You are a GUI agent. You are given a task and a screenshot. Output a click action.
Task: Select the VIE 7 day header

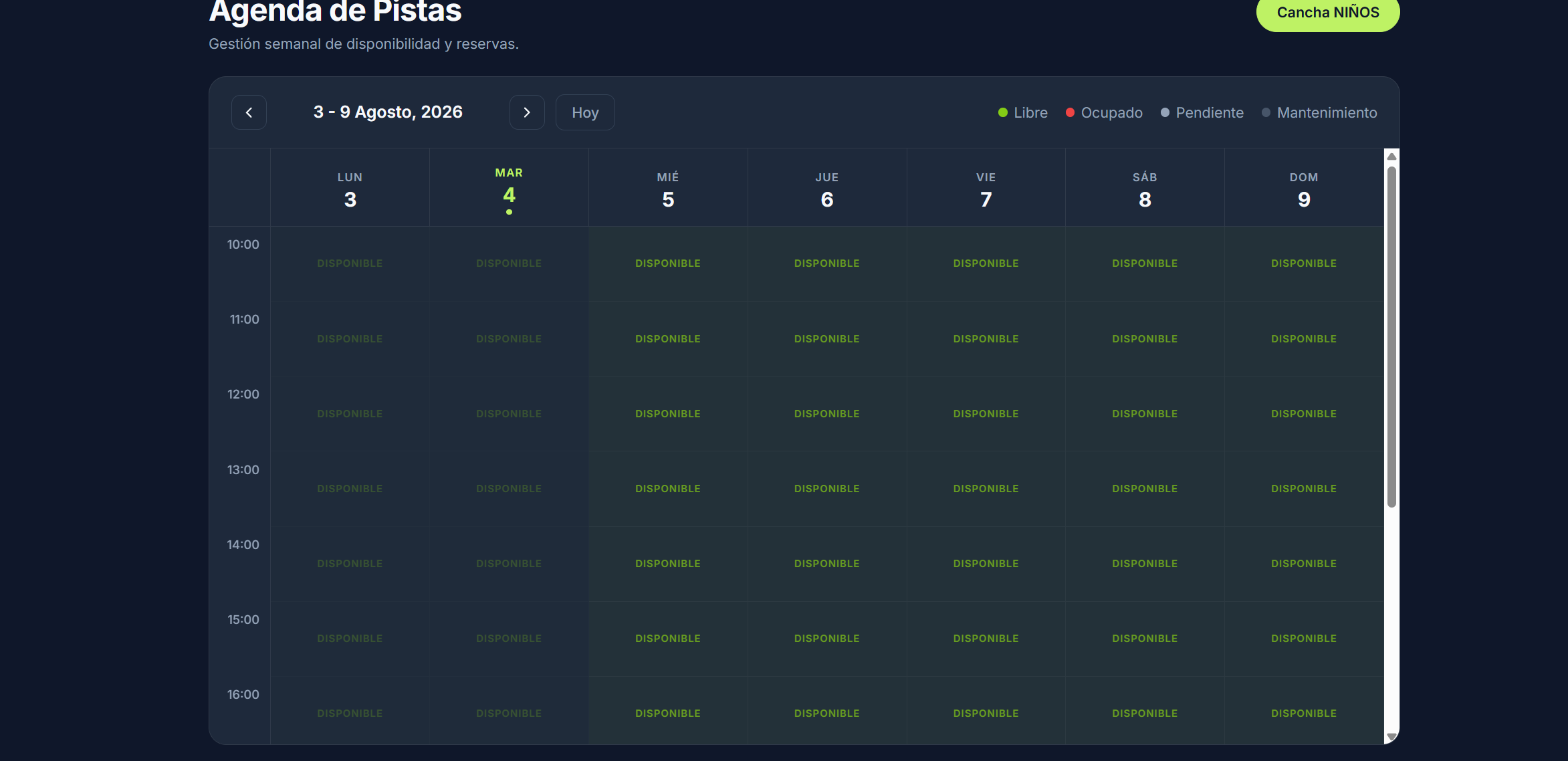point(986,189)
